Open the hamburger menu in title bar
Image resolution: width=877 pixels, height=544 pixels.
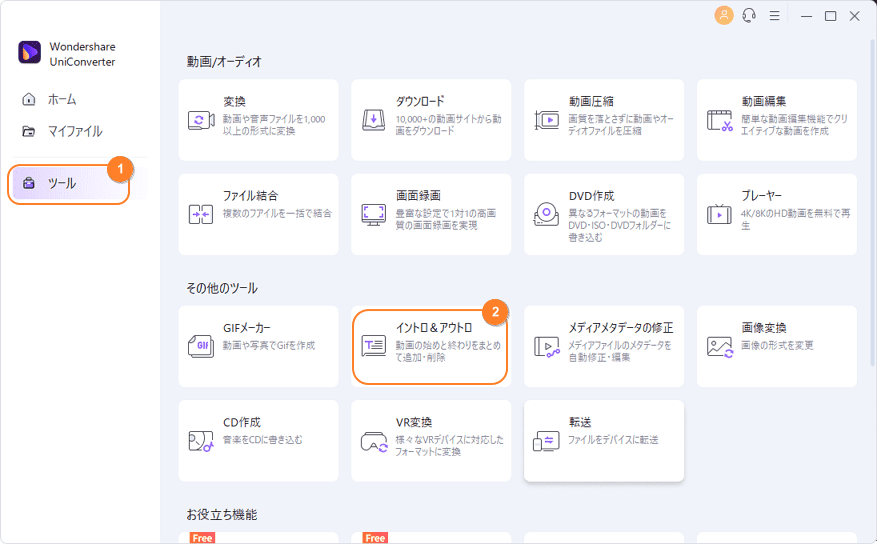tap(774, 16)
